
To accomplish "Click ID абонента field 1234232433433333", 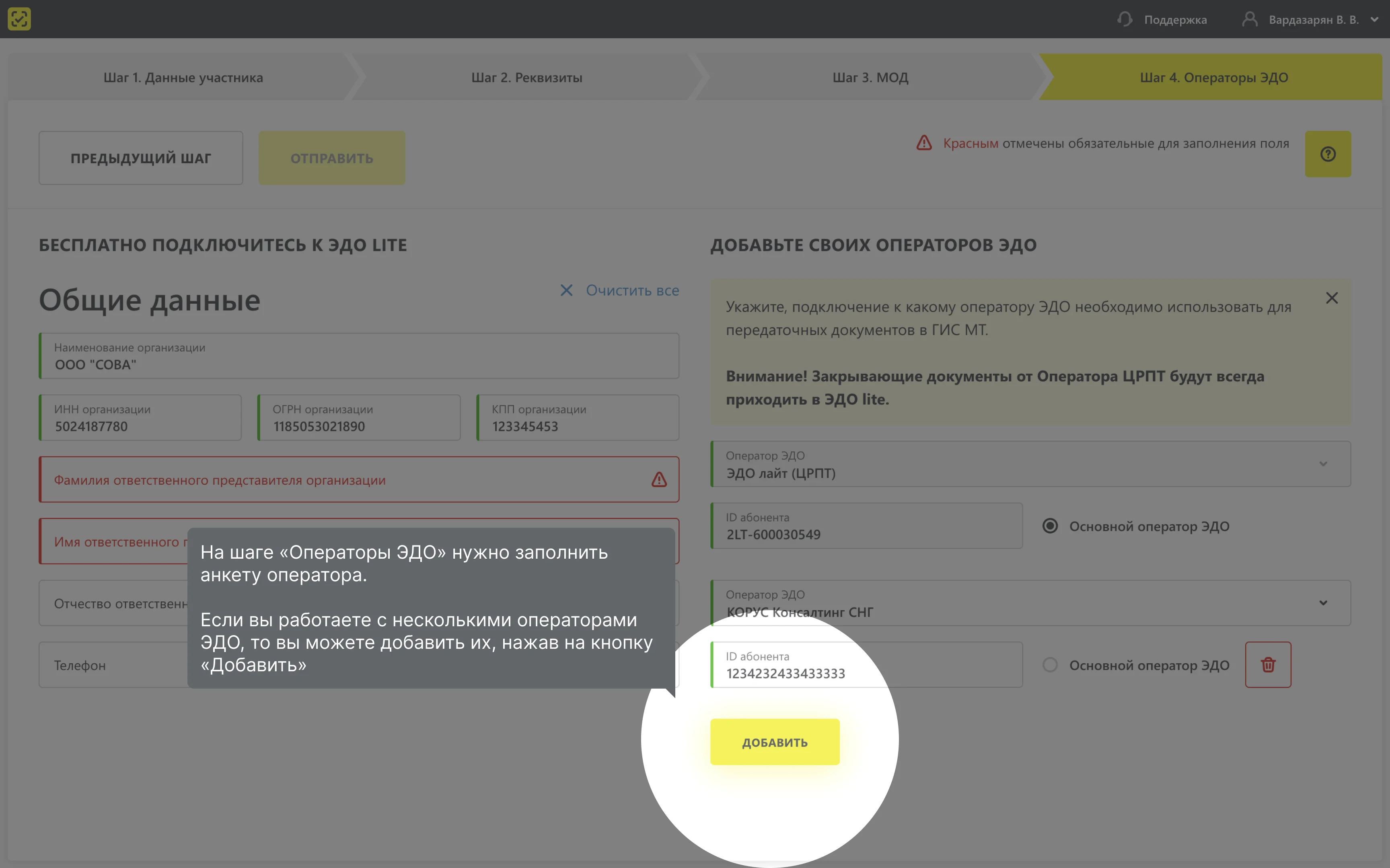I will point(866,665).
